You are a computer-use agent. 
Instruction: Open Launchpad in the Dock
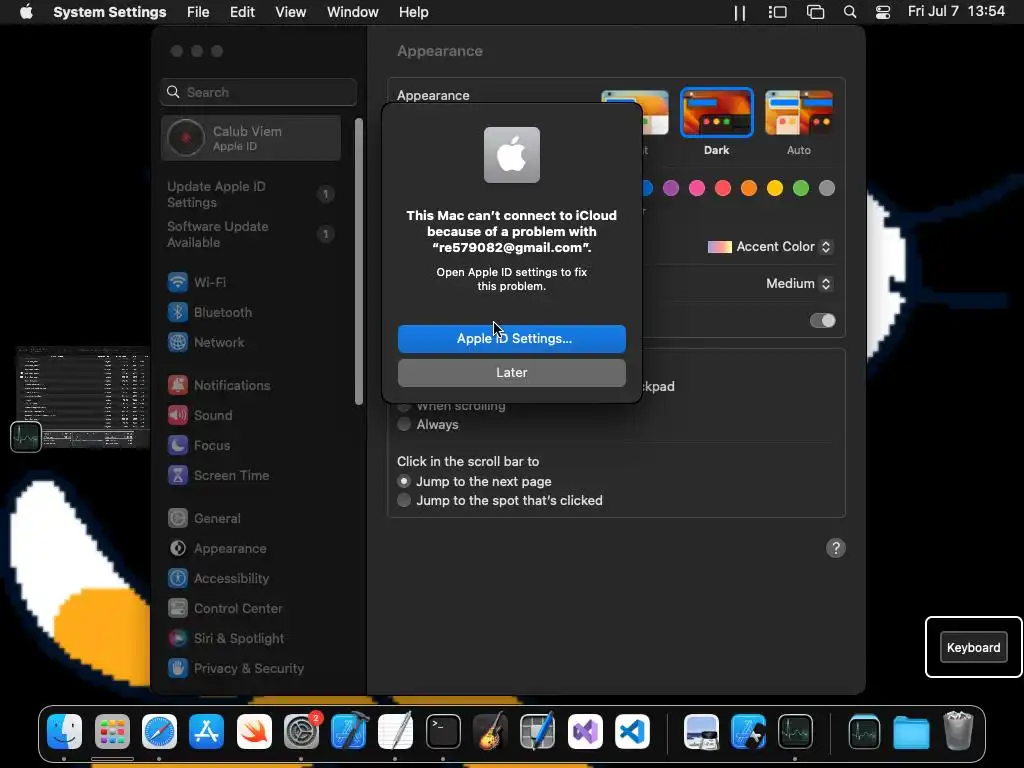point(112,731)
